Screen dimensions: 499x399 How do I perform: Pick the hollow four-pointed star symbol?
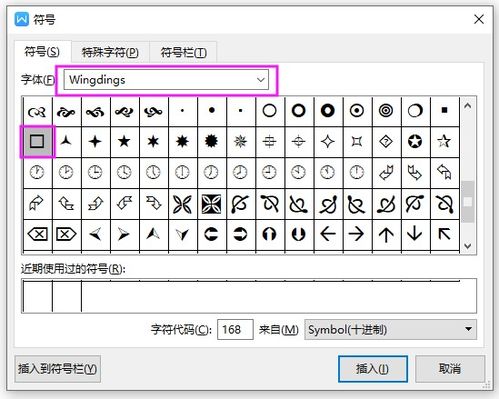tap(328, 141)
